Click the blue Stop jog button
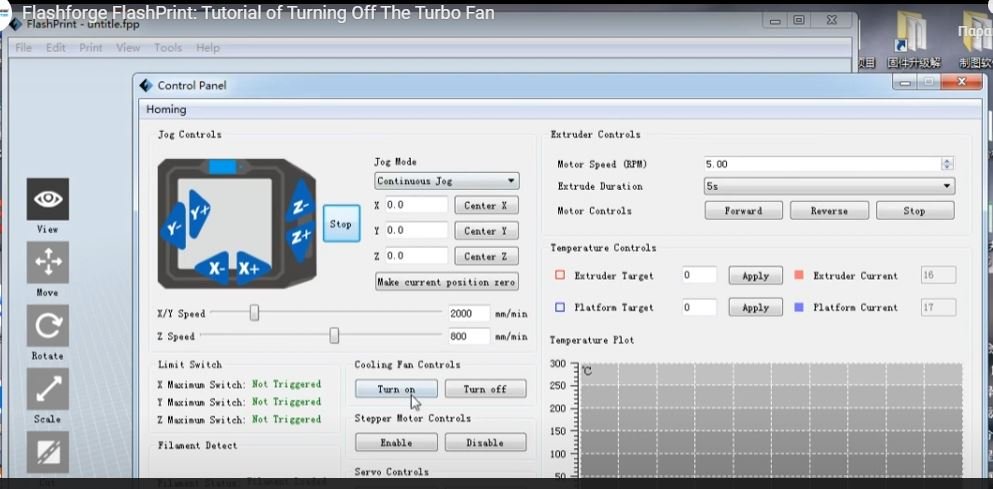Viewport: 993px width, 489px height. 341,224
